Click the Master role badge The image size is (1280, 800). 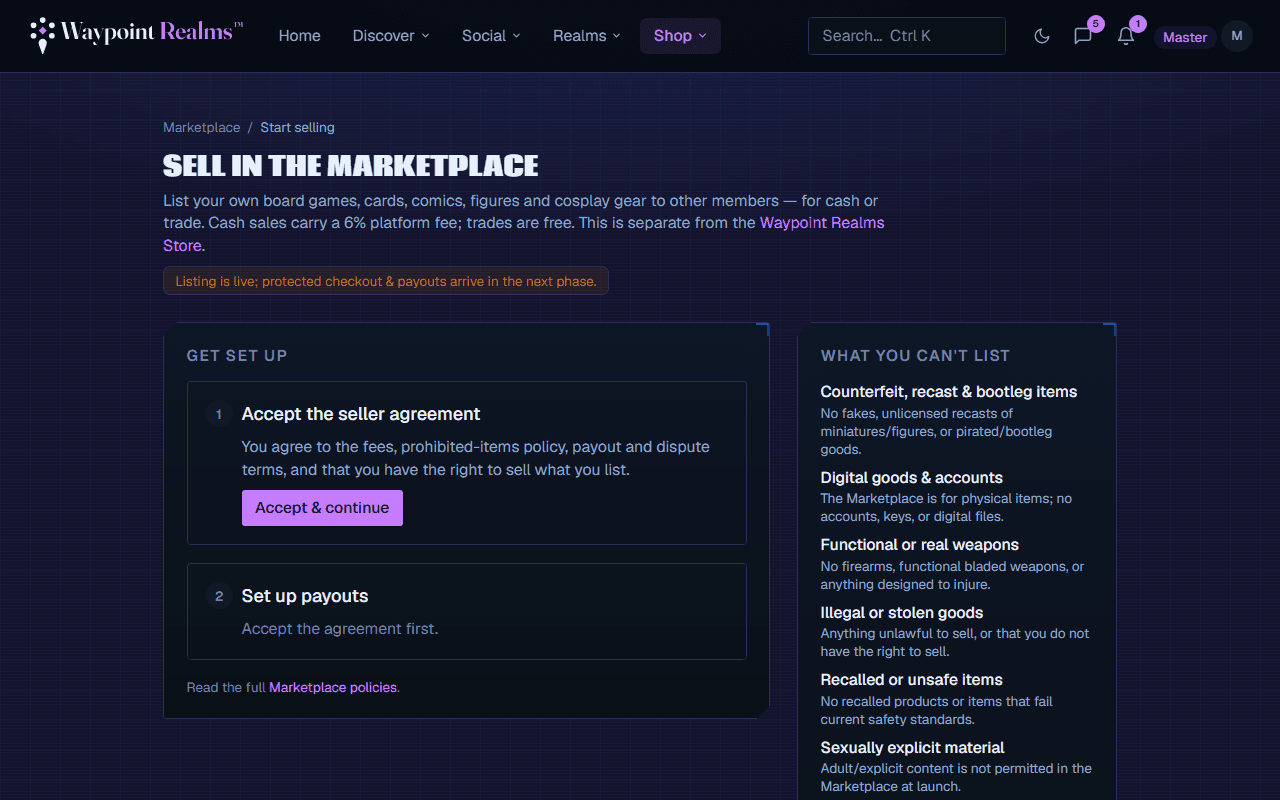1185,37
